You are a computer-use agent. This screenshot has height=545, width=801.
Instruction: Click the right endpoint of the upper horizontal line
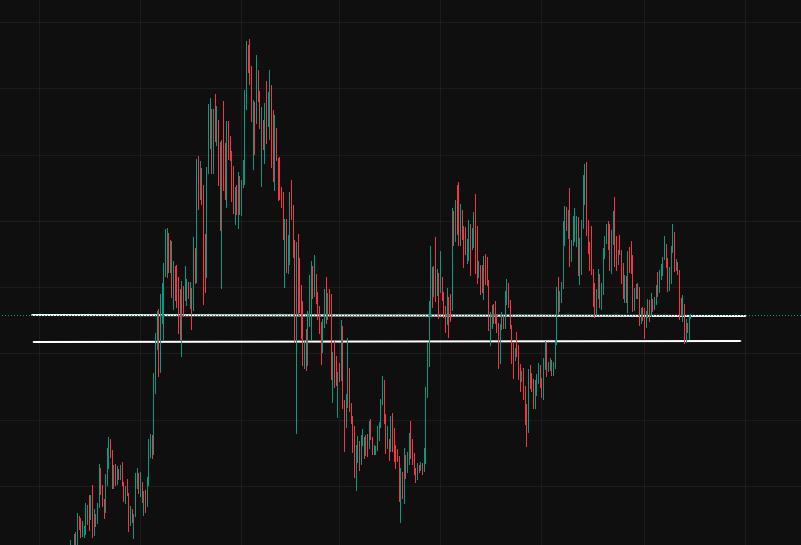point(745,316)
